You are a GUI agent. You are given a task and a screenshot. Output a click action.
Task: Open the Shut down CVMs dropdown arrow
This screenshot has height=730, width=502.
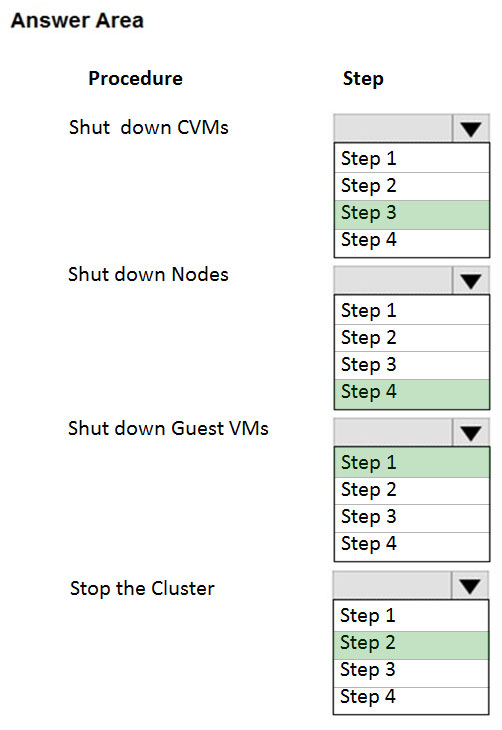tap(470, 128)
